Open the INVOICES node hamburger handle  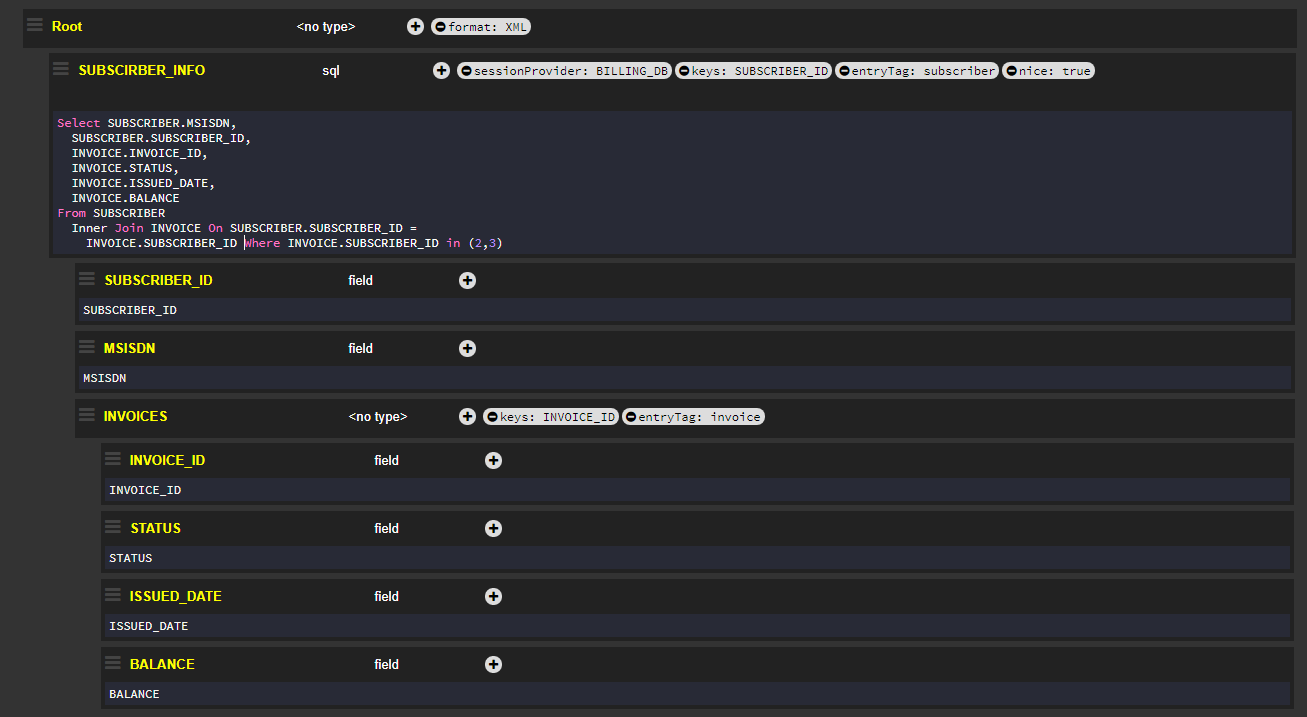pyautogui.click(x=87, y=416)
